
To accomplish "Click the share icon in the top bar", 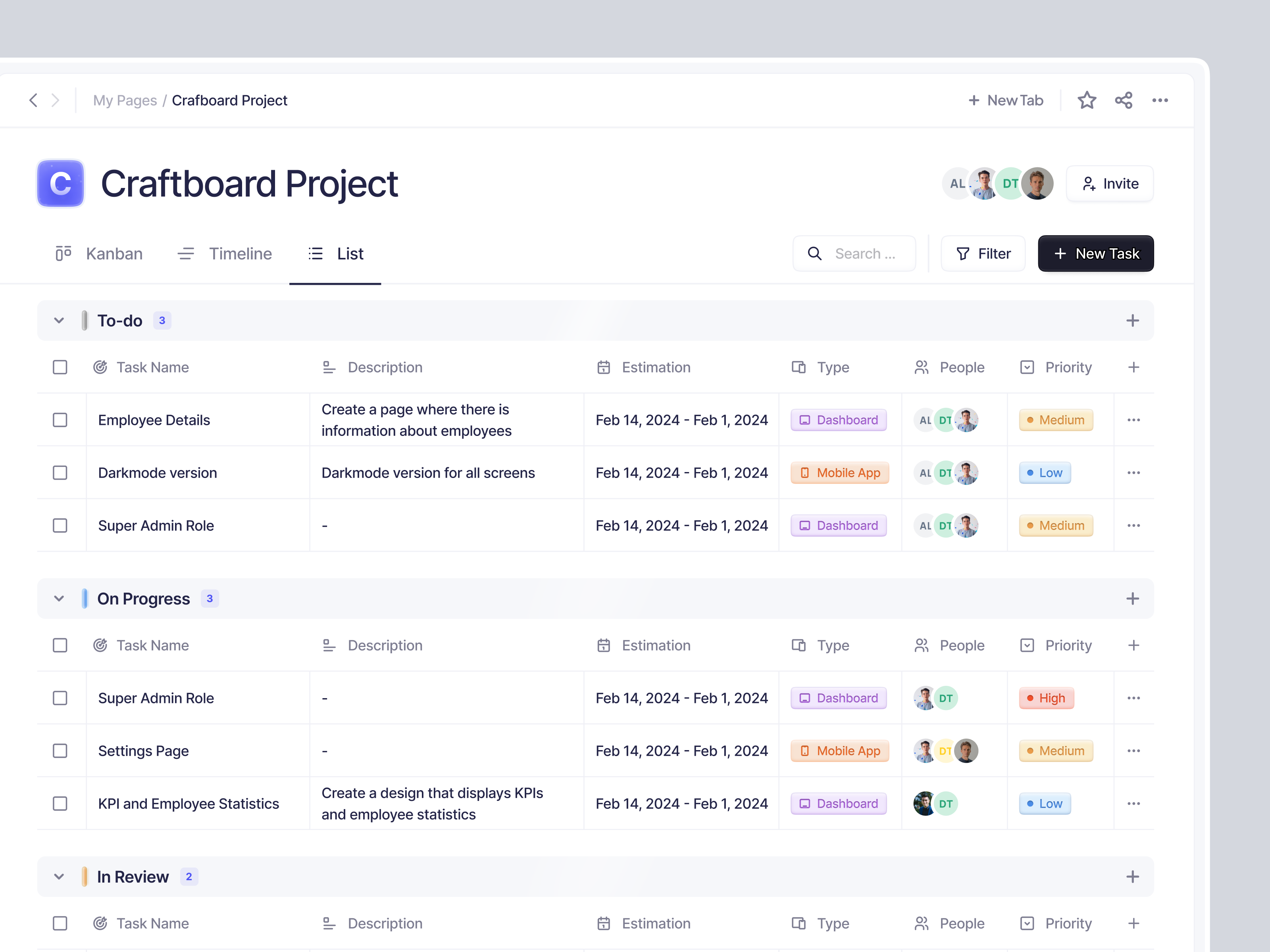I will (x=1124, y=100).
